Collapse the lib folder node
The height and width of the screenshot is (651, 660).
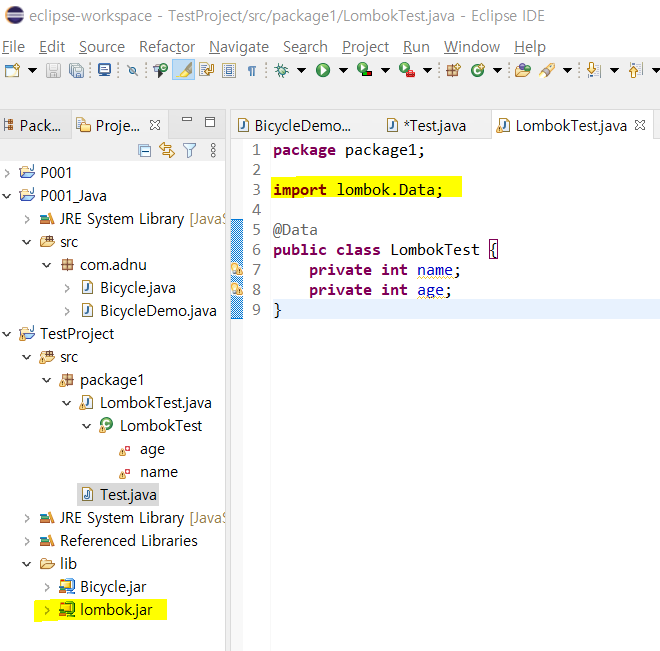[x=27, y=563]
